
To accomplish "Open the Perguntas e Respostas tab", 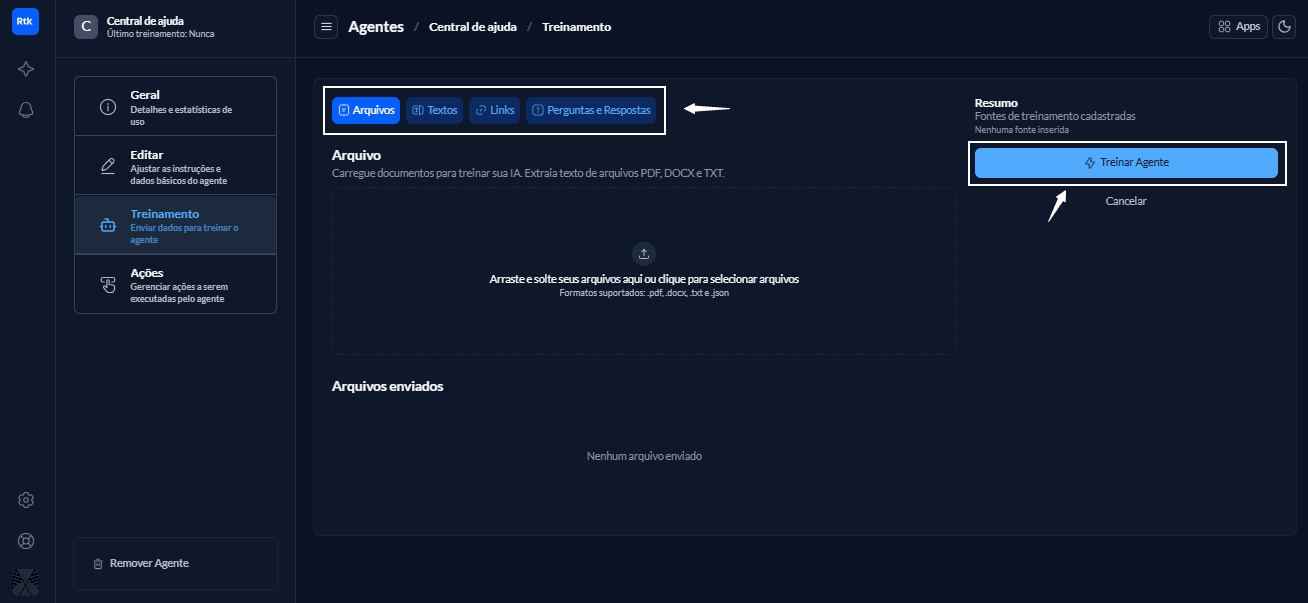I will point(591,110).
